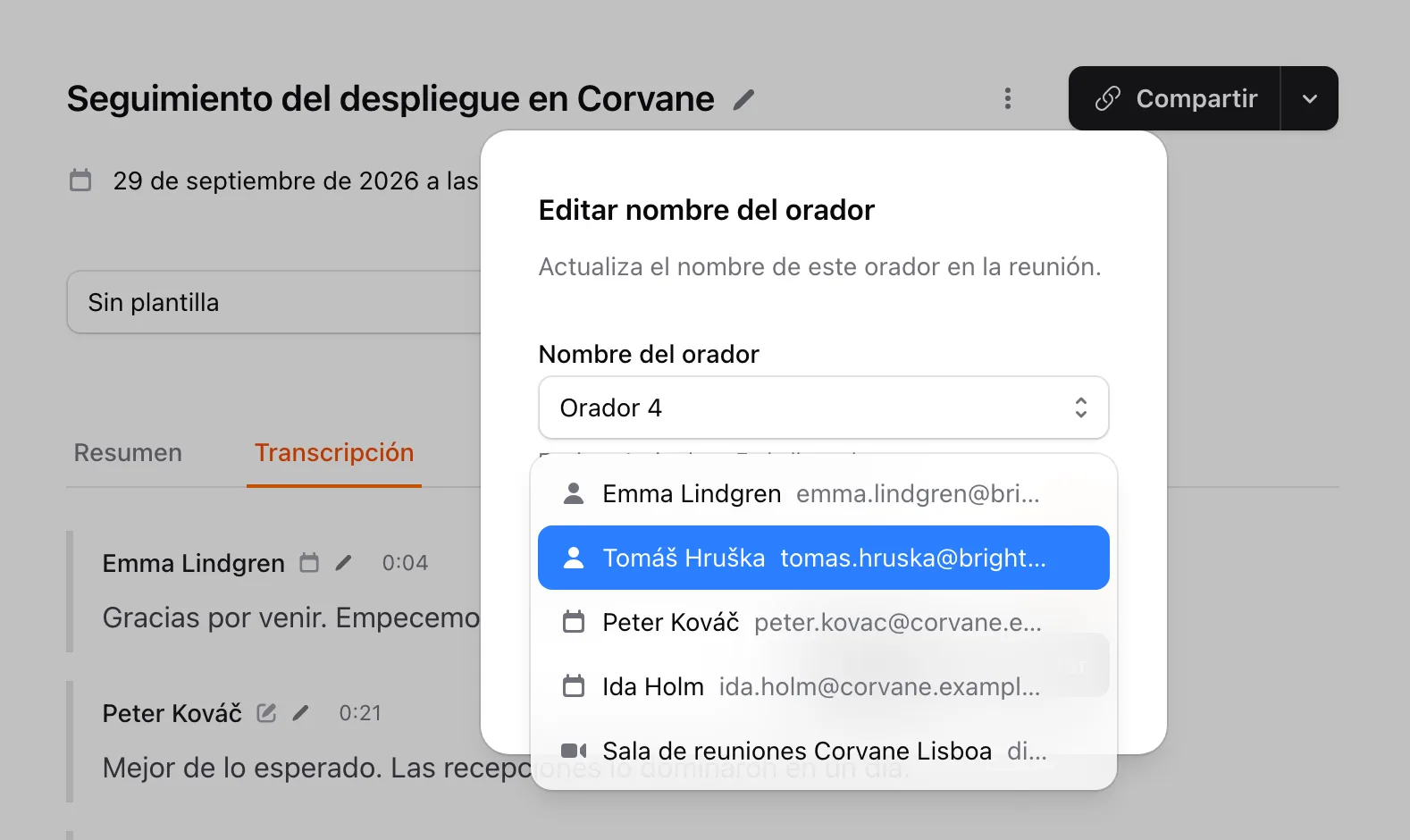Click pencil icon next to Emma Lindgren transcript
1410x840 pixels.
click(343, 563)
